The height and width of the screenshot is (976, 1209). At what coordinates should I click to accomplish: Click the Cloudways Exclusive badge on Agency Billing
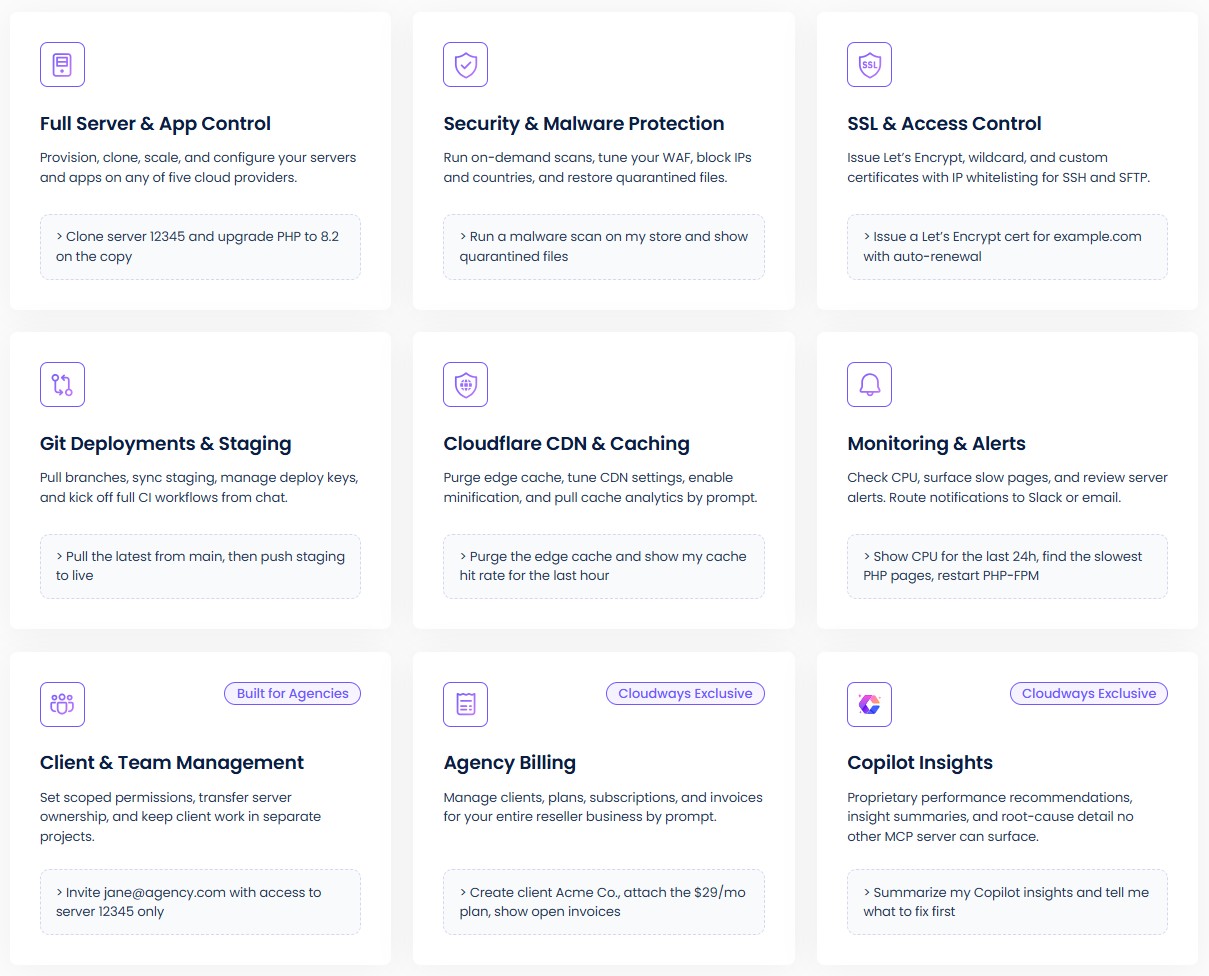tap(685, 693)
